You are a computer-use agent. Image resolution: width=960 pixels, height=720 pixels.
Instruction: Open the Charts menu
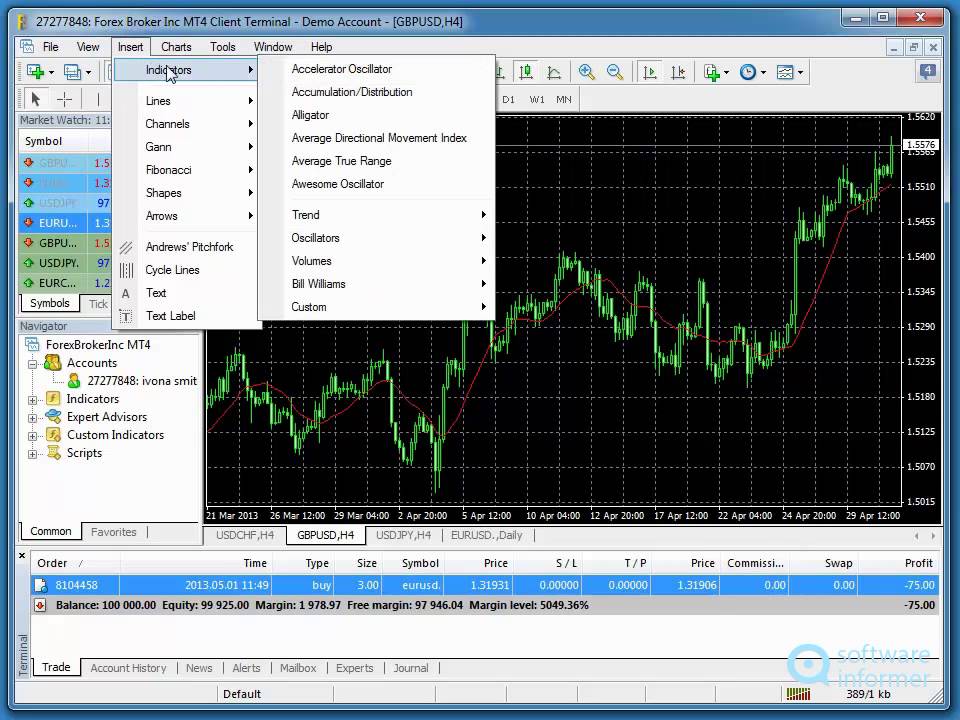[176, 47]
